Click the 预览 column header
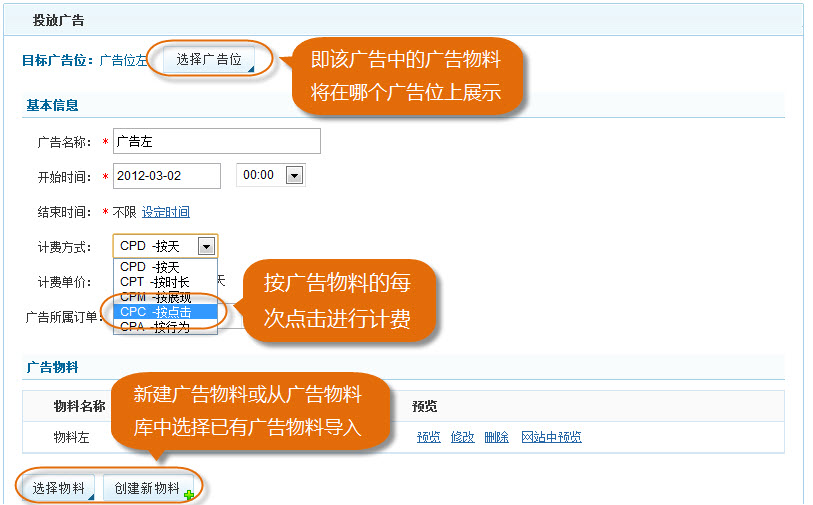This screenshot has height=505, width=813. click(424, 406)
